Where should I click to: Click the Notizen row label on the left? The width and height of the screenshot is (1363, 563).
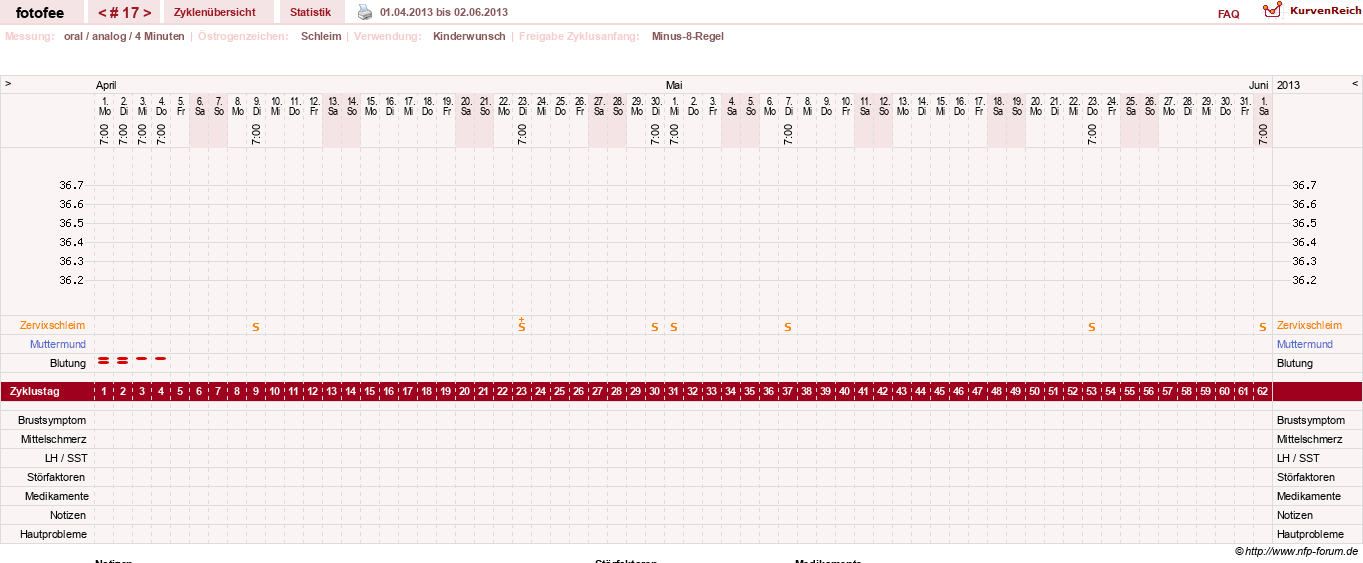coord(68,516)
